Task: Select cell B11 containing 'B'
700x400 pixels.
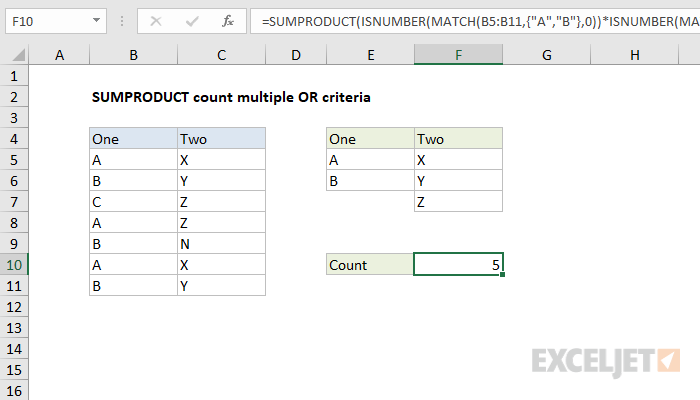Action: [x=133, y=286]
